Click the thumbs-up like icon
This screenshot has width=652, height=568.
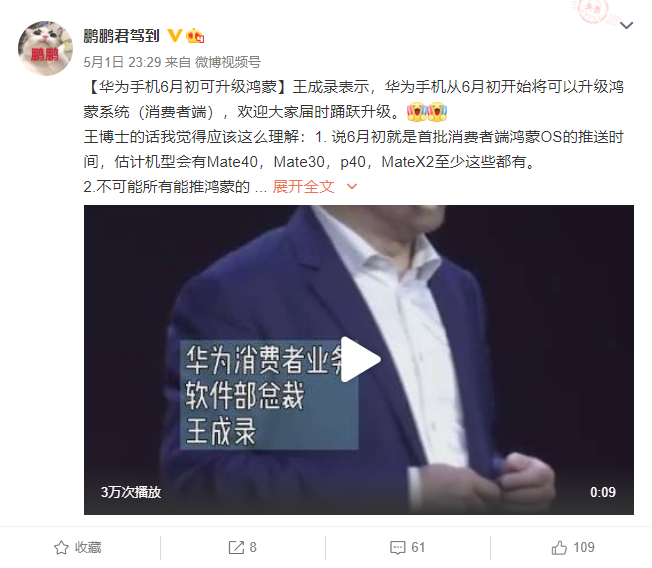559,548
